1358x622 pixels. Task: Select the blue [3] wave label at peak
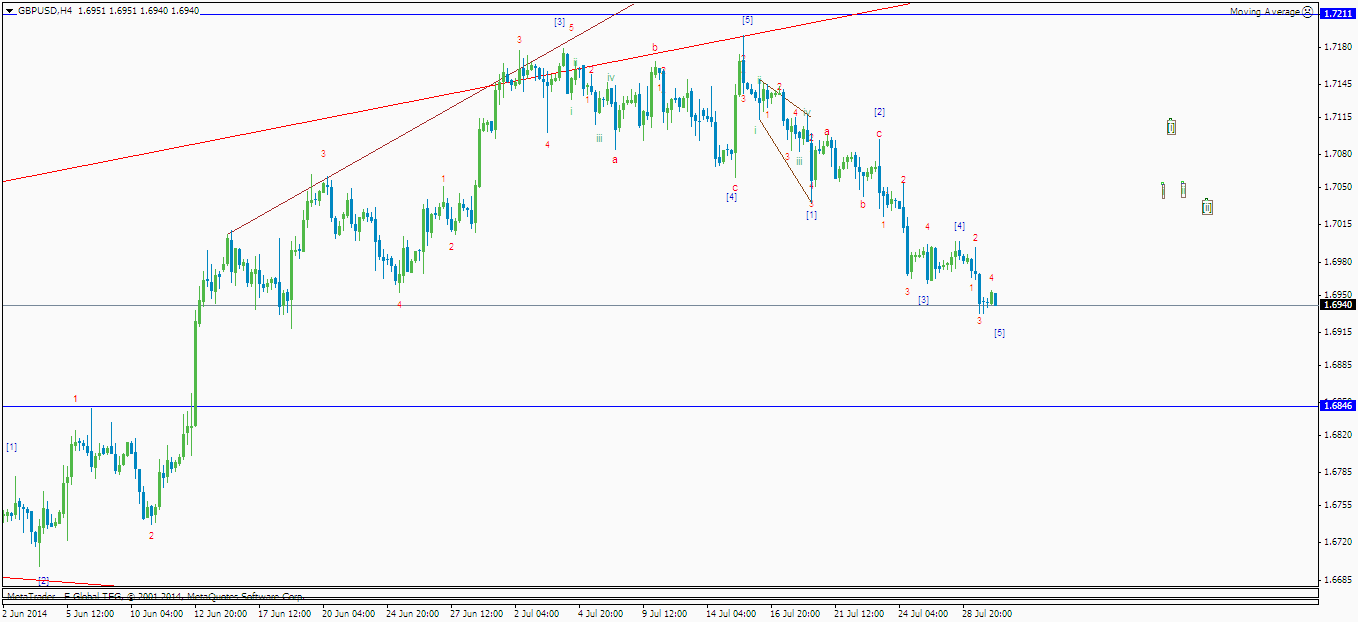pos(559,22)
